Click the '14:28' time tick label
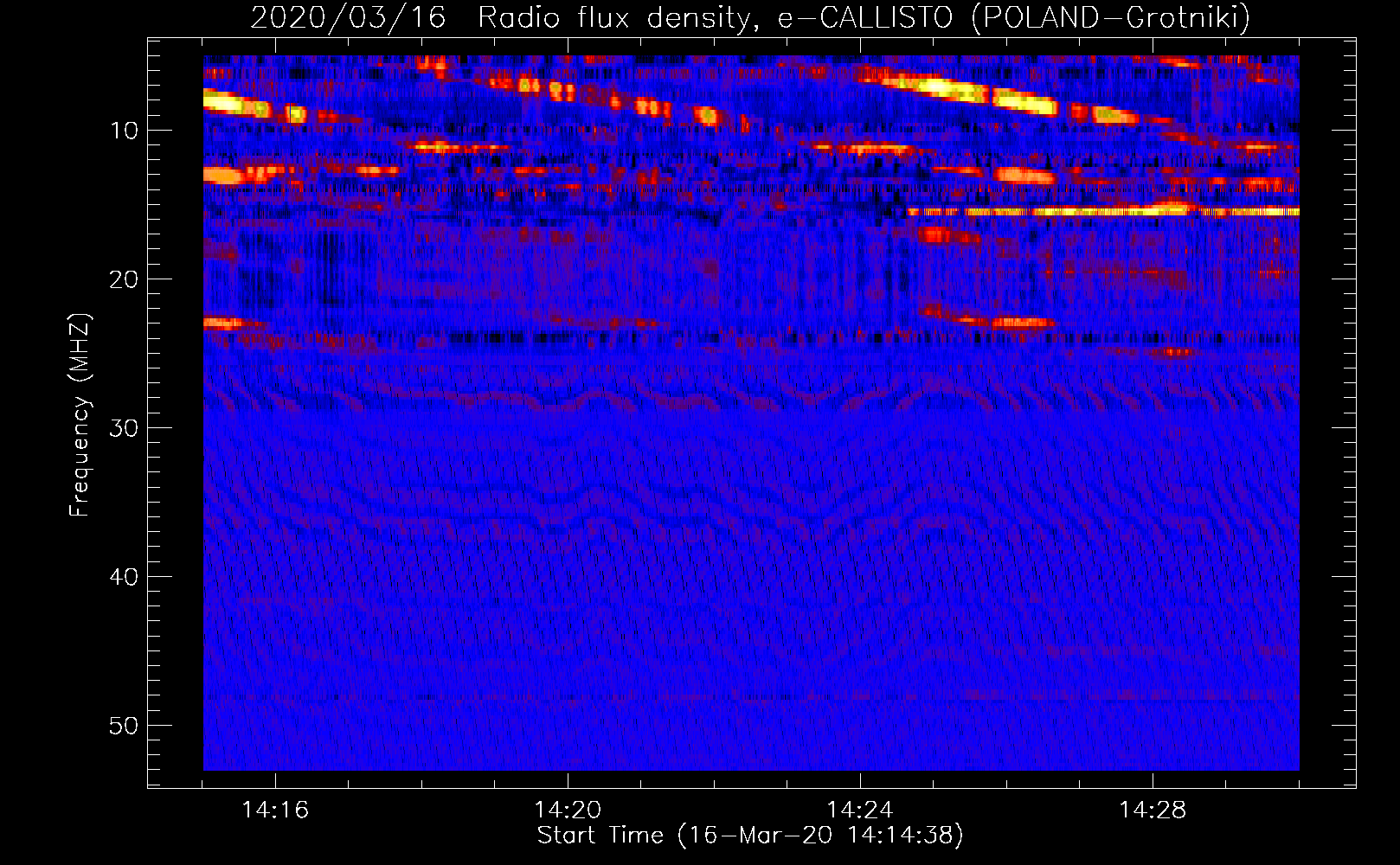This screenshot has height=865, width=1400. (1153, 811)
